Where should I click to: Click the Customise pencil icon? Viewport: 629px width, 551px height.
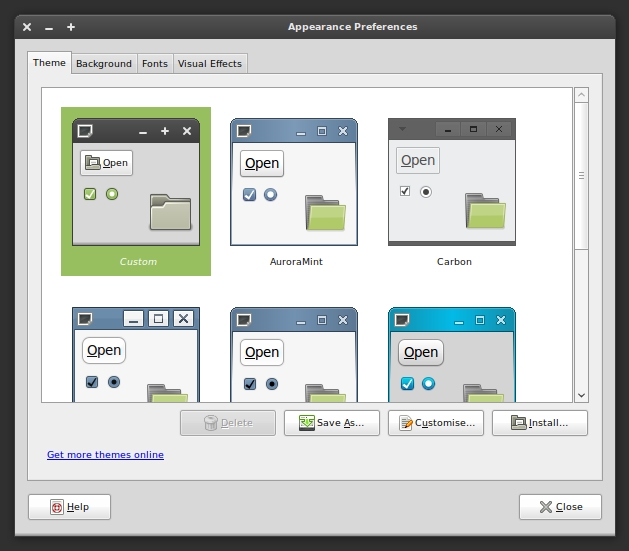tap(406, 423)
